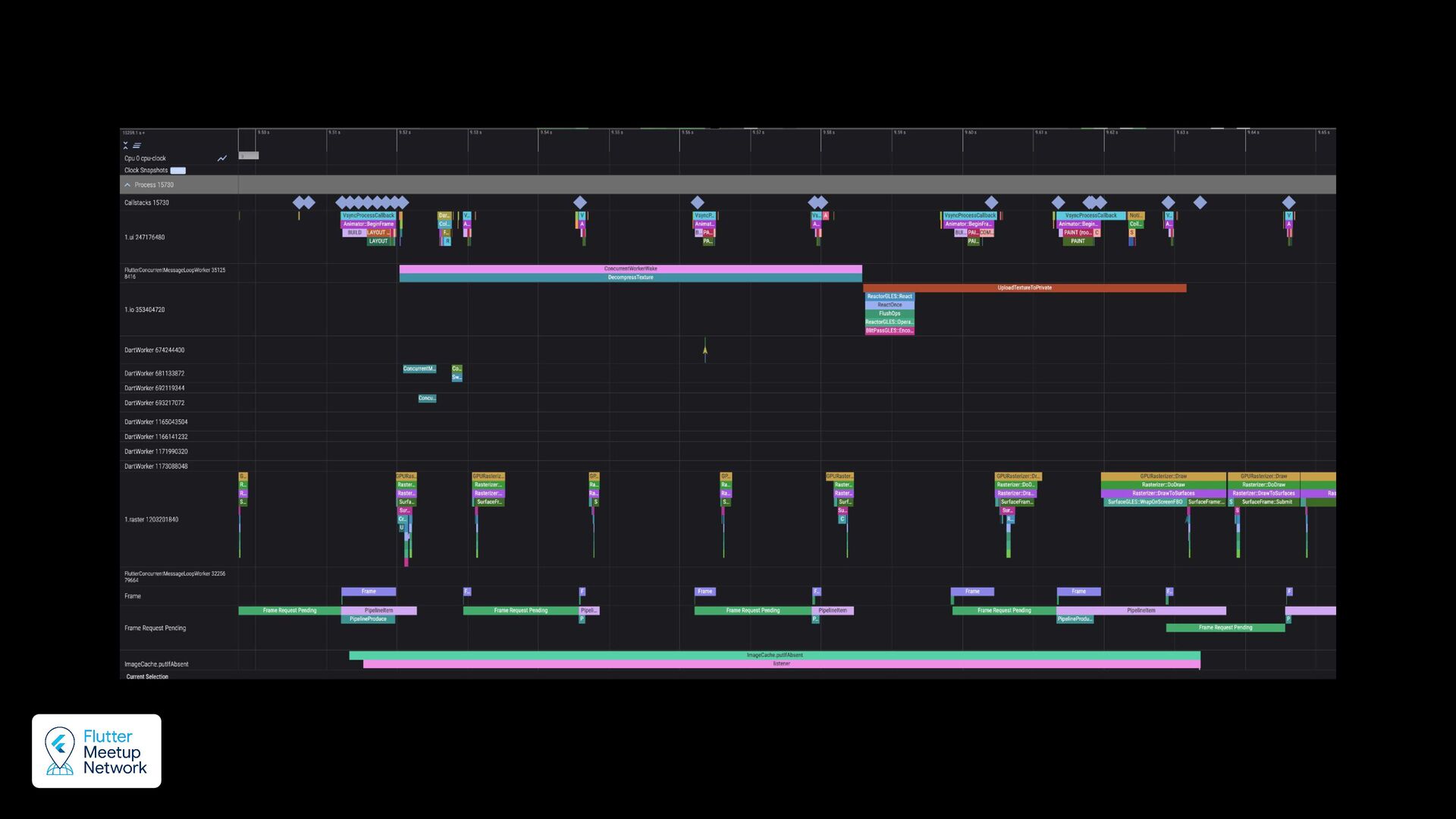Click the Callstacks 15730 track label
Image resolution: width=1456 pixels, height=819 pixels.
tap(146, 203)
